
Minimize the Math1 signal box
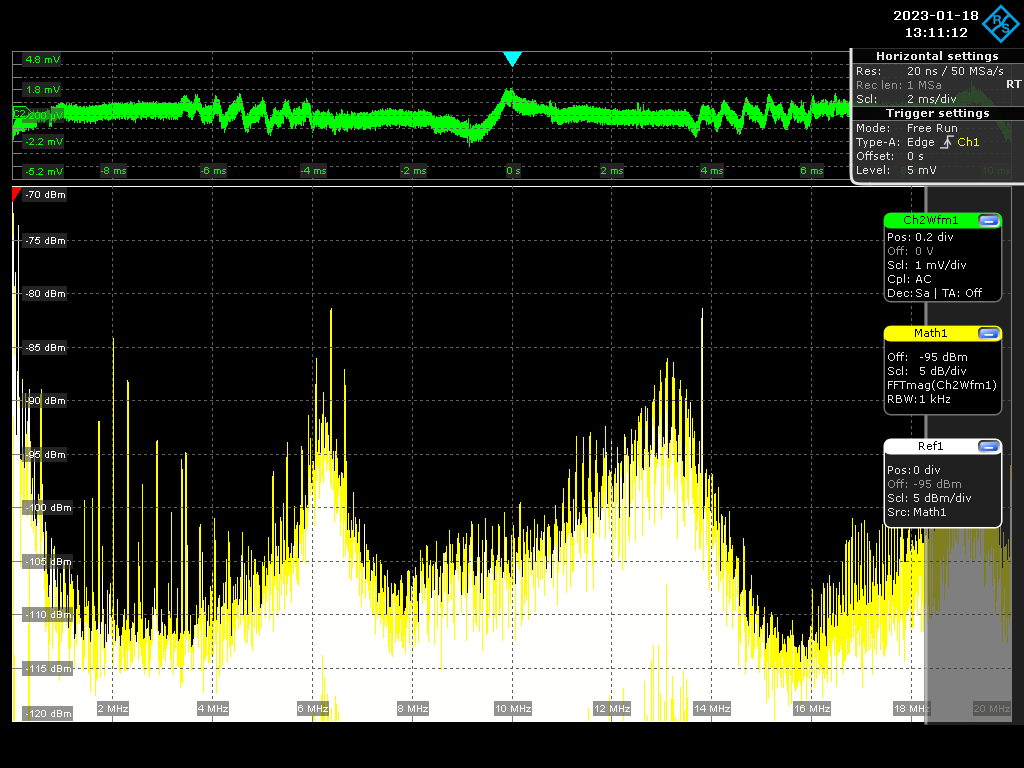click(x=988, y=333)
